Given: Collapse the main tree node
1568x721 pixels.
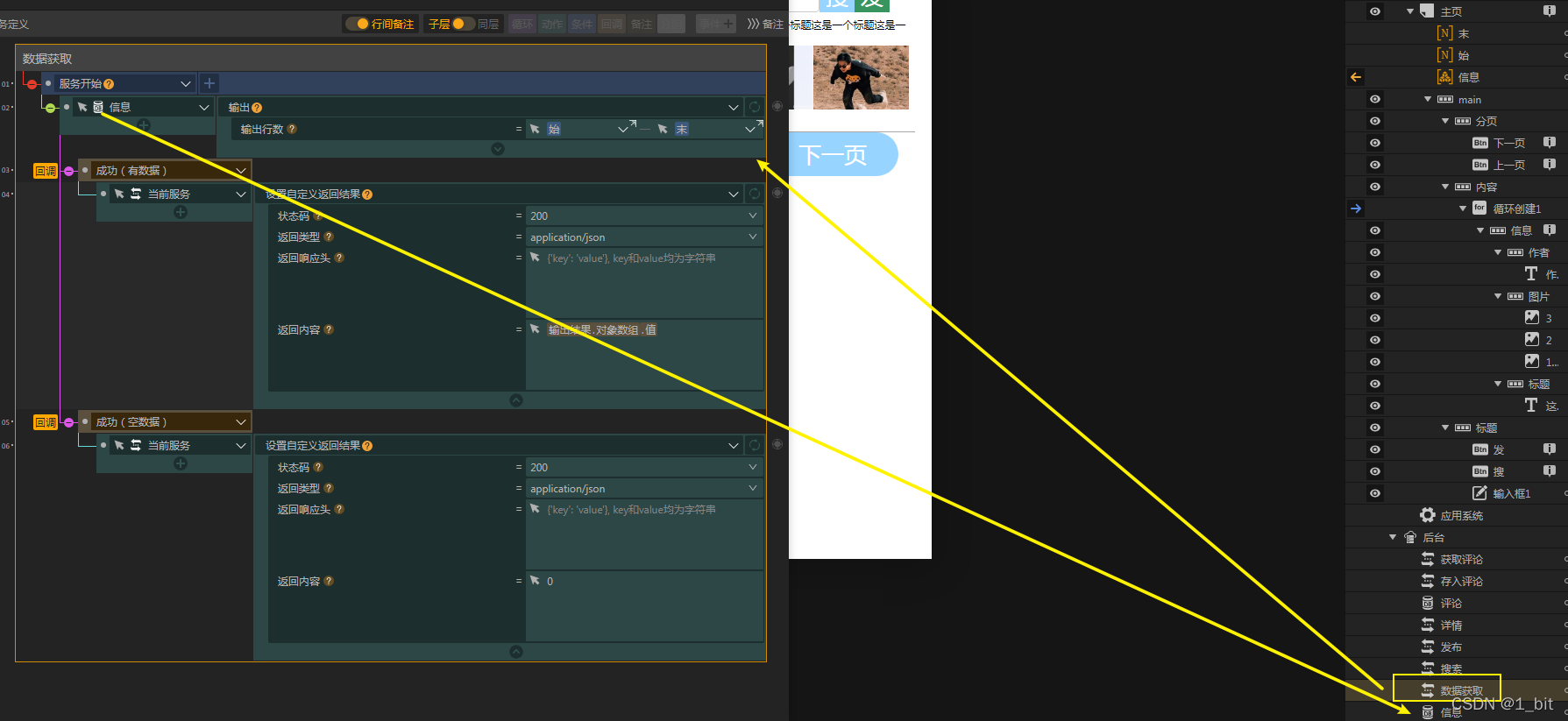Looking at the screenshot, I should pyautogui.click(x=1428, y=99).
